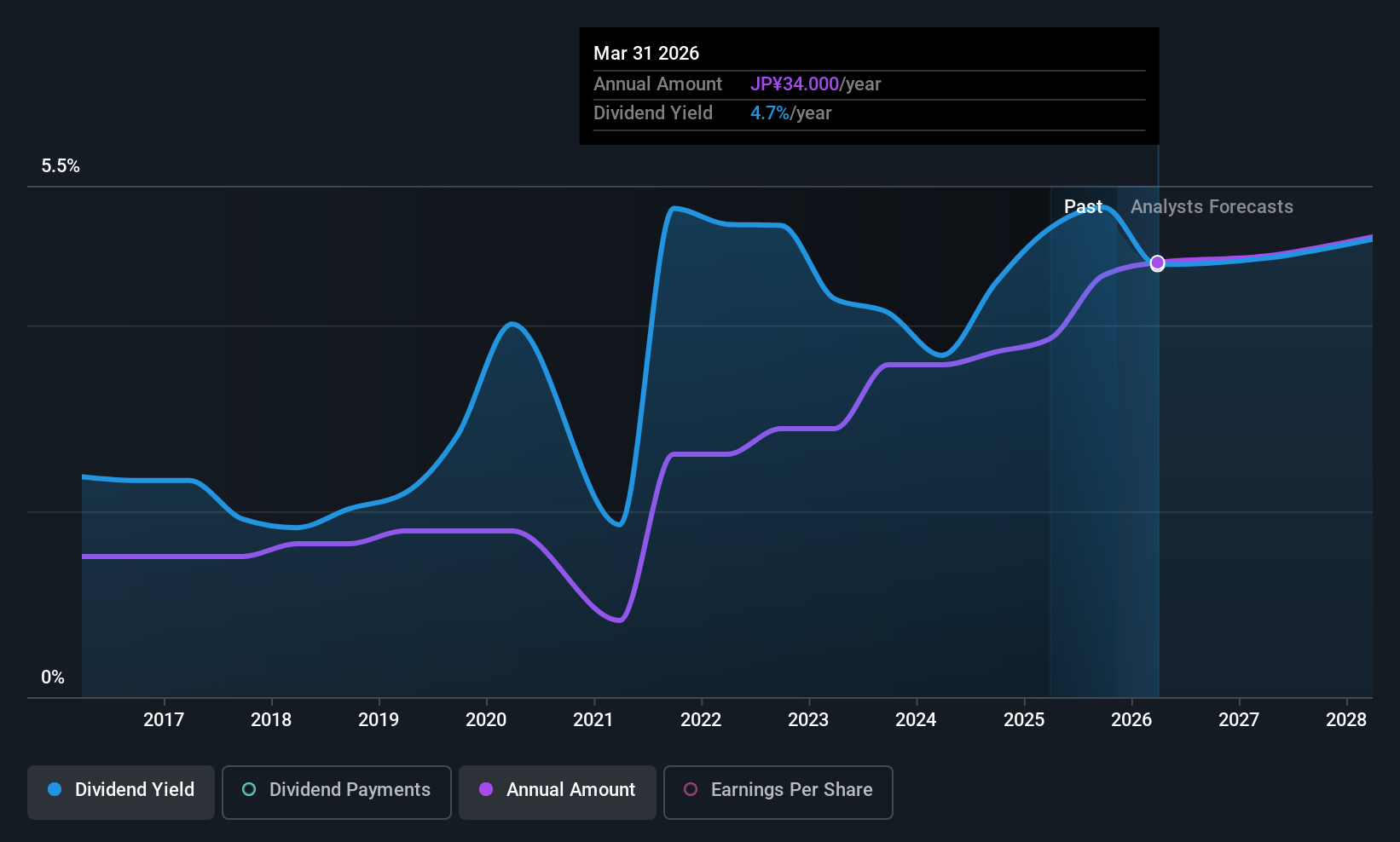
Task: Click the pink Earnings Per Share circle icon
Action: pos(691,791)
